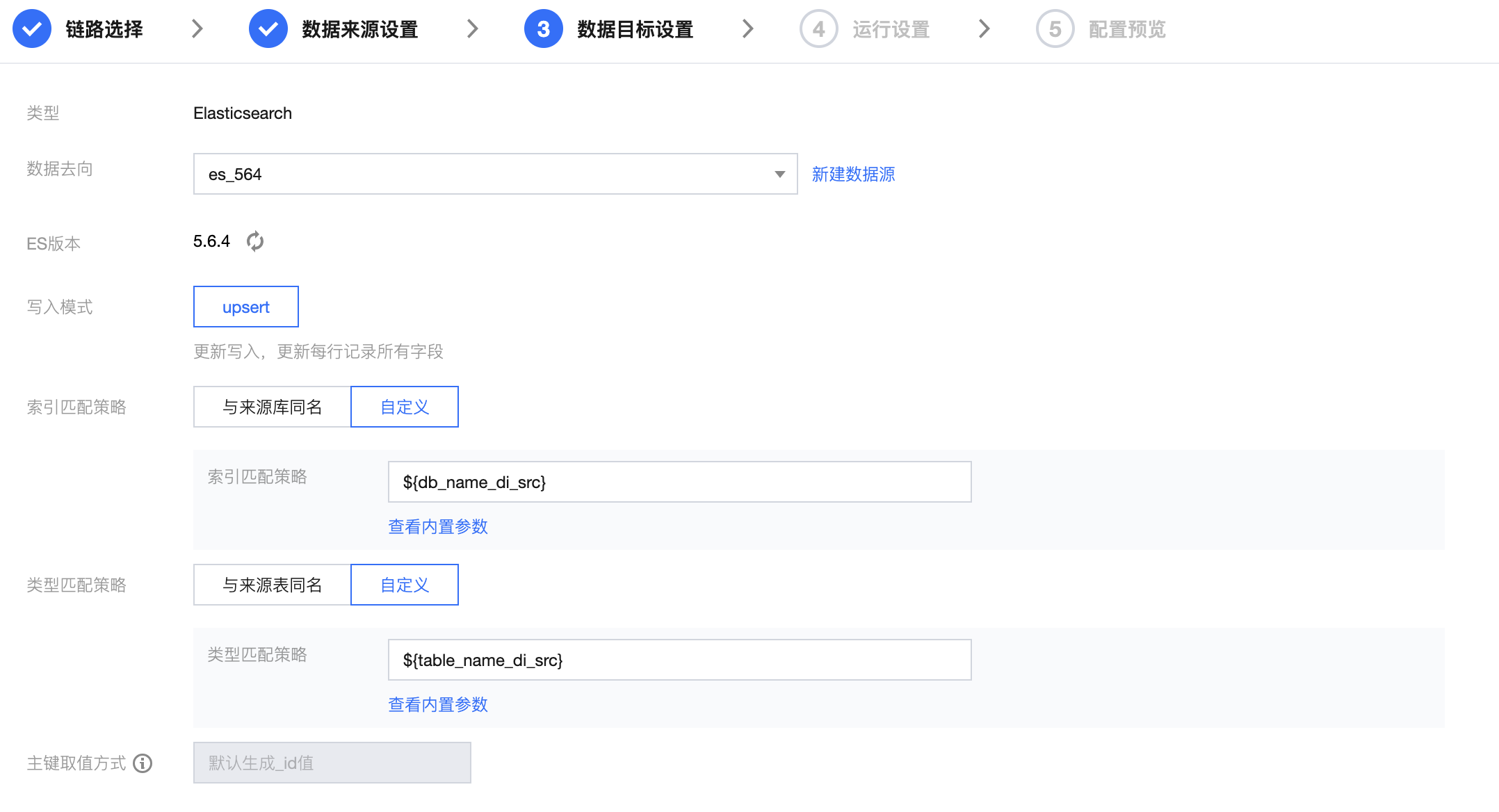Click the 数据来源设置 checkmark step icon
The height and width of the screenshot is (812, 1499).
[x=268, y=29]
